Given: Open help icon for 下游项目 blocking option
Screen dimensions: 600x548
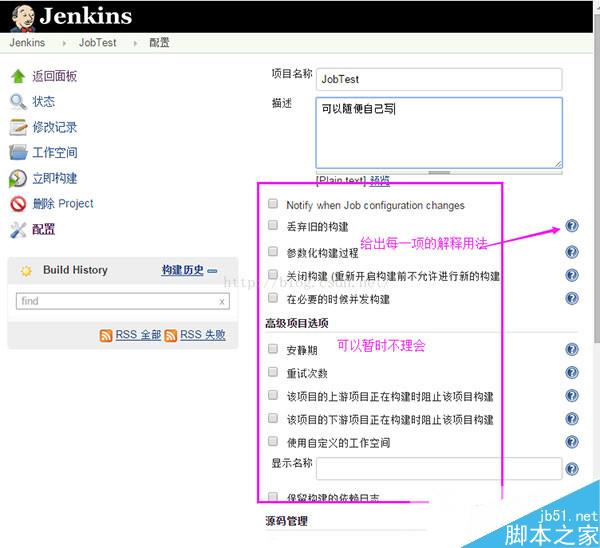Looking at the screenshot, I should (x=572, y=419).
